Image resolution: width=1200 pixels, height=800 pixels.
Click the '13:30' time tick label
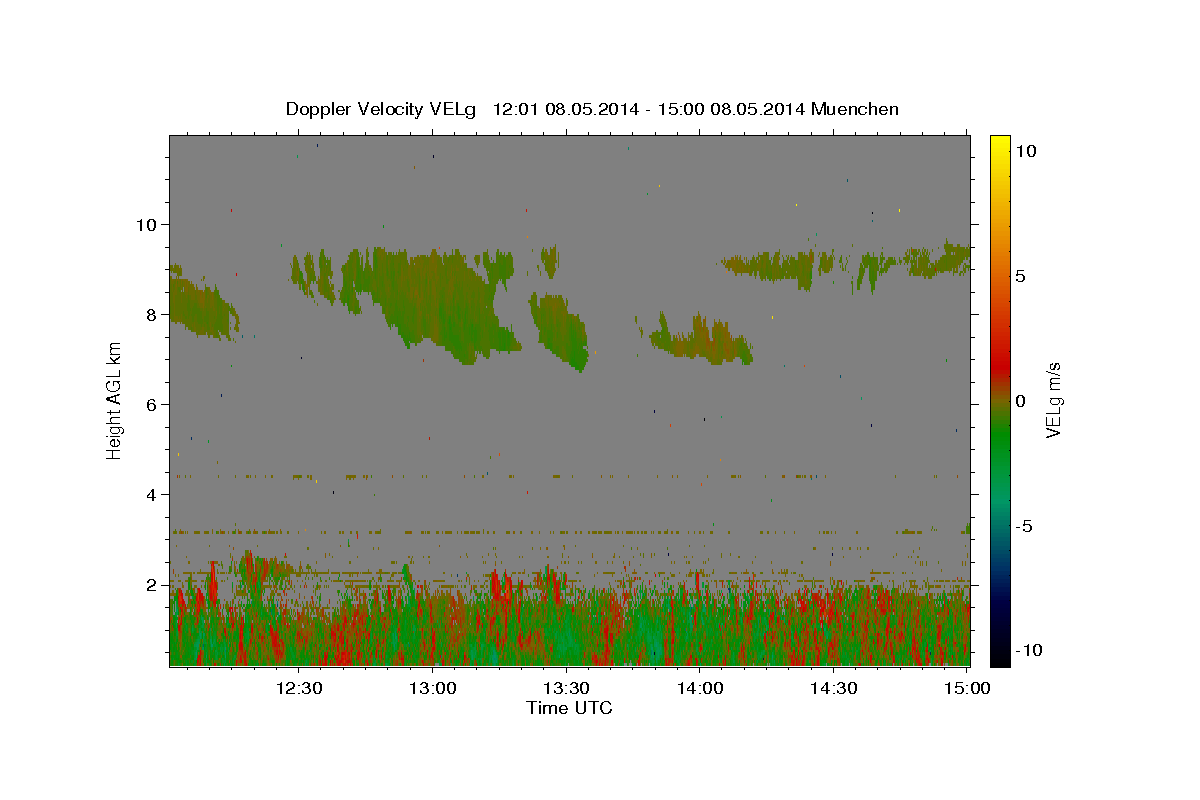566,688
